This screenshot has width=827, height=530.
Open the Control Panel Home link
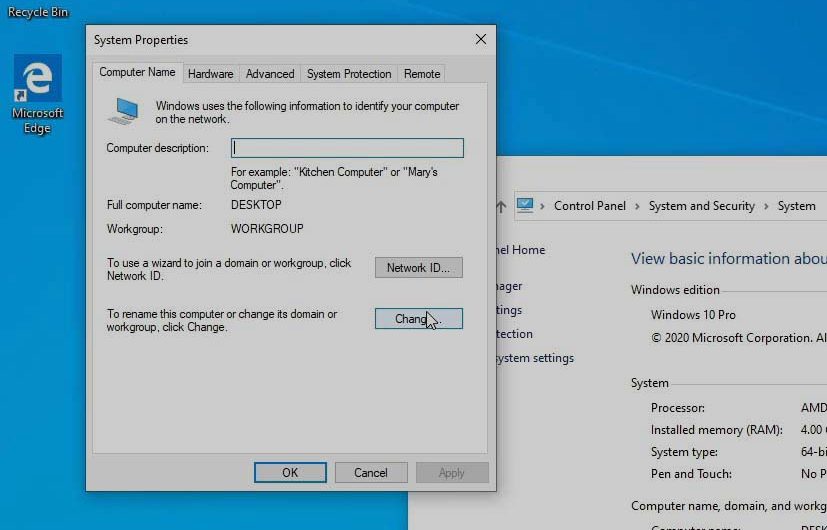[x=521, y=250]
